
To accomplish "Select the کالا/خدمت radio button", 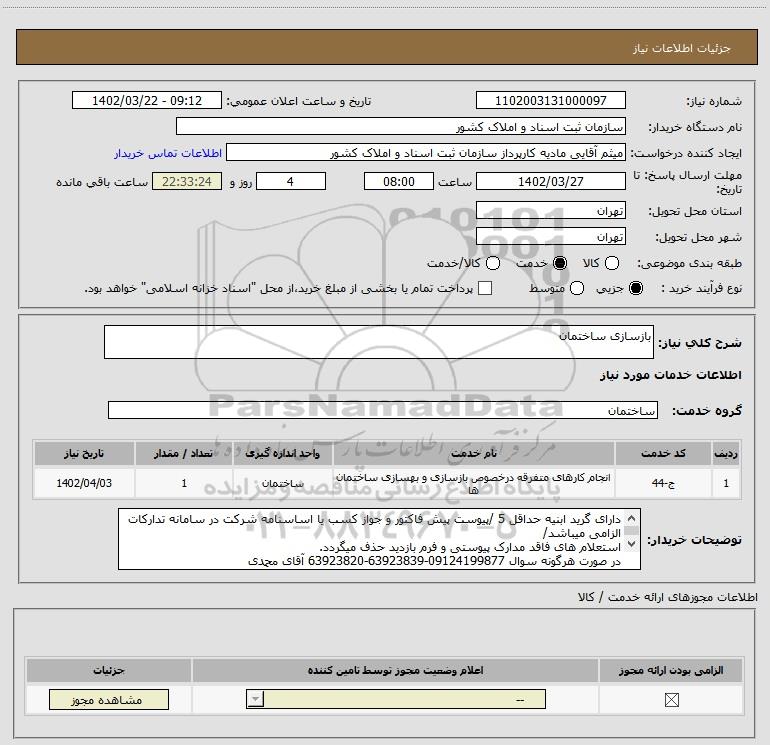I will click(x=493, y=263).
